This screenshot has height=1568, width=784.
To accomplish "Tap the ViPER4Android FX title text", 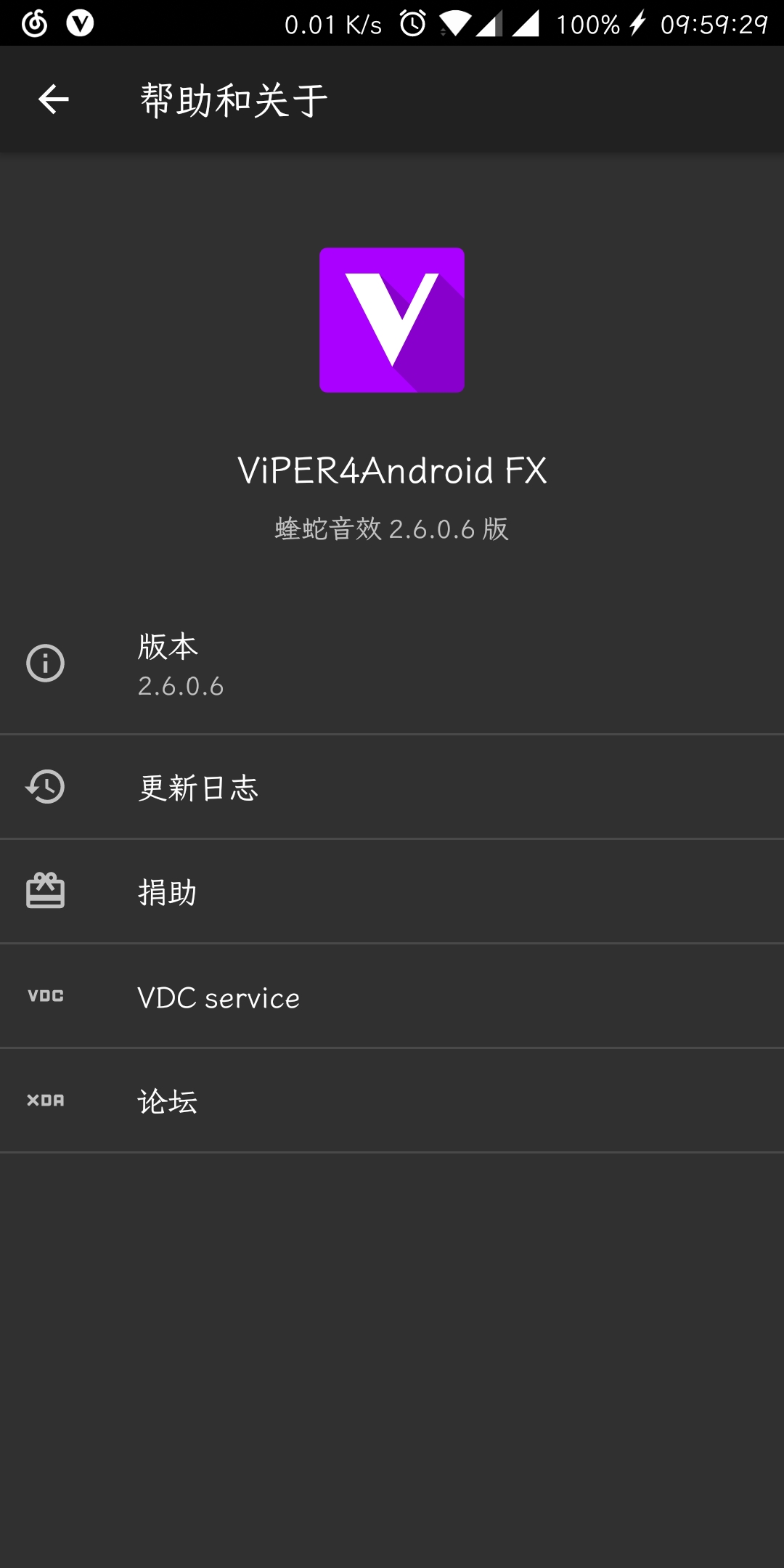I will (x=392, y=470).
